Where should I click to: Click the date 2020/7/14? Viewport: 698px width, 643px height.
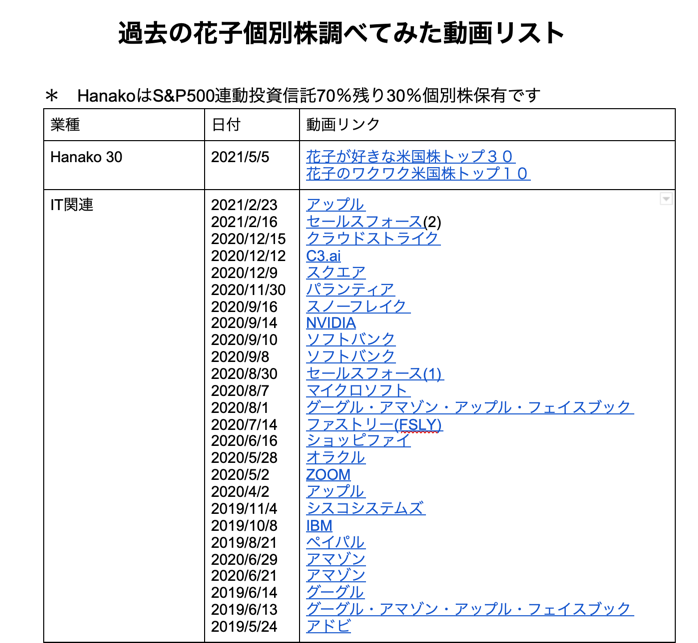[x=244, y=424]
